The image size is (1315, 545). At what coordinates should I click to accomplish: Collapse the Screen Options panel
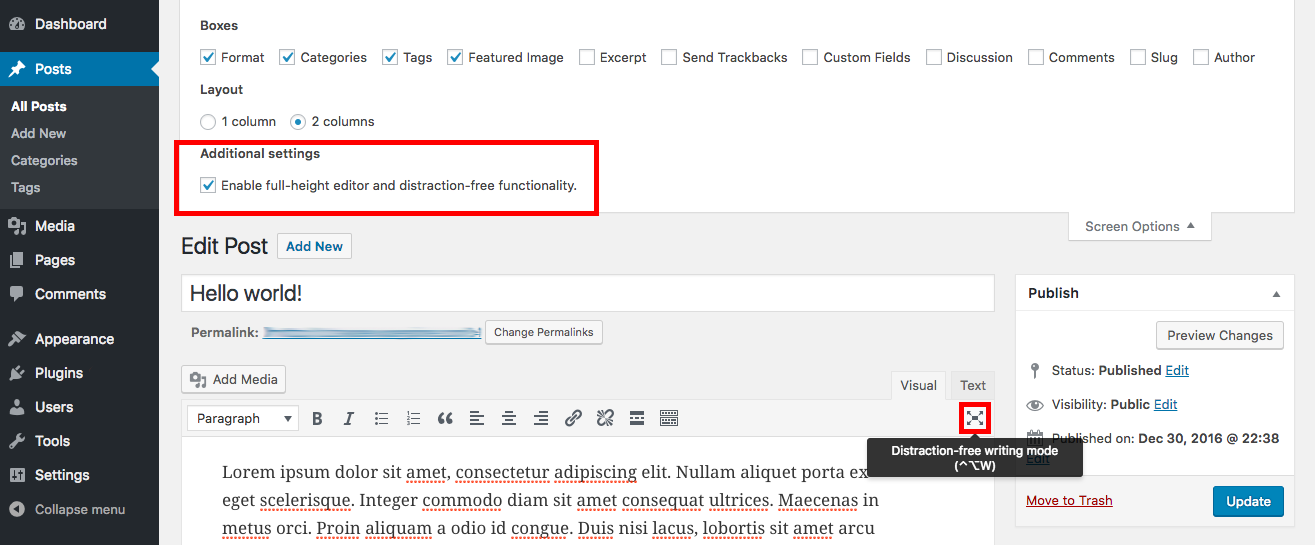[x=1140, y=226]
